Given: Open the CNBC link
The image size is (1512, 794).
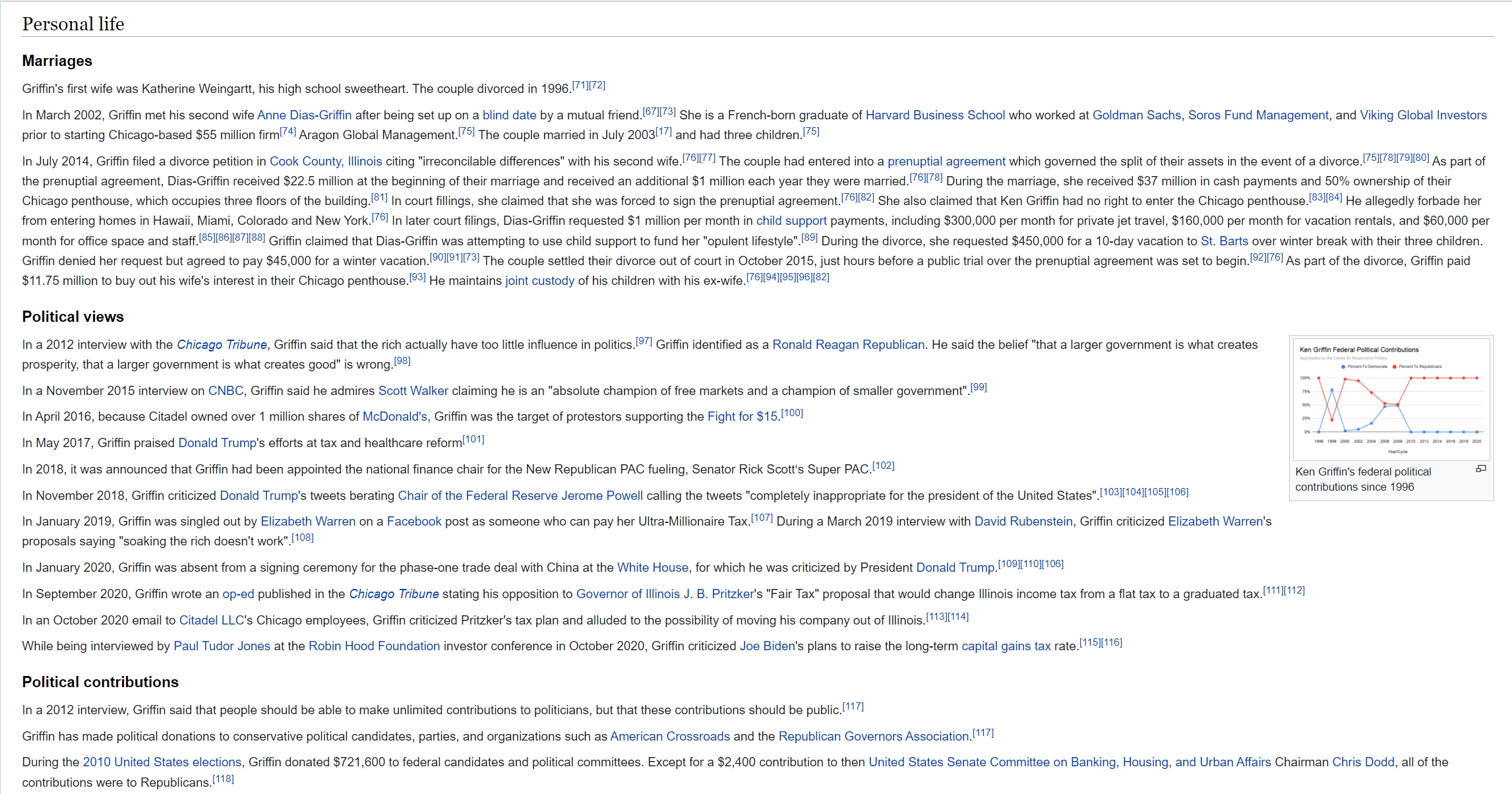Looking at the screenshot, I should pyautogui.click(x=226, y=390).
